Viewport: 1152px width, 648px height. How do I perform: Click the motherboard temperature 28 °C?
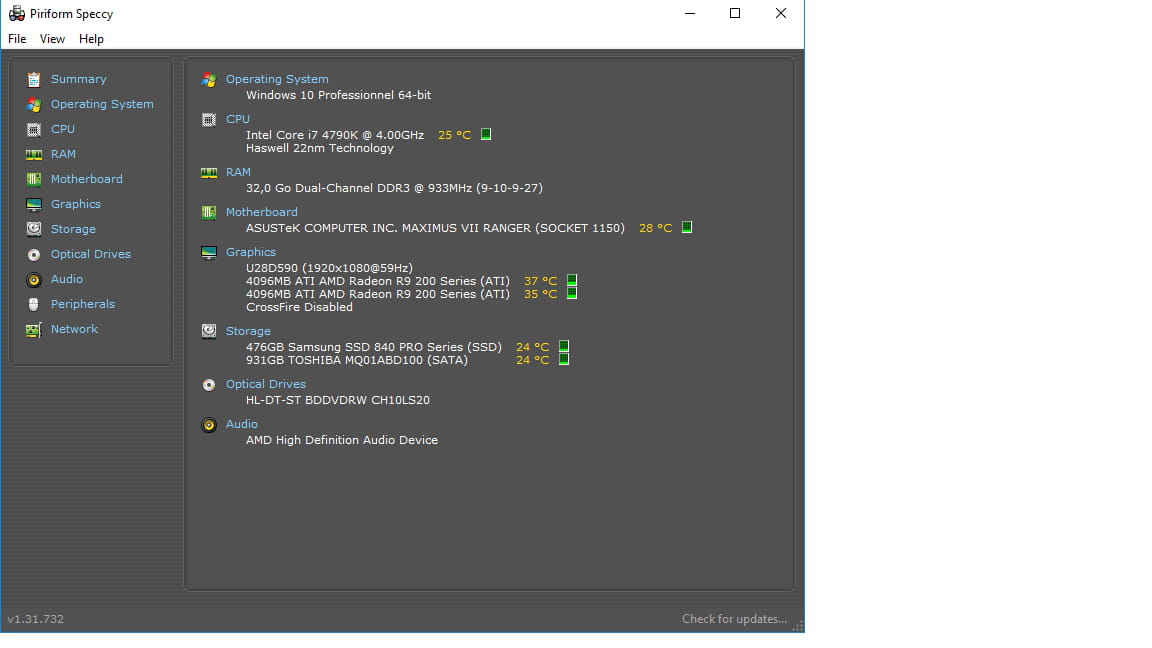tap(655, 228)
